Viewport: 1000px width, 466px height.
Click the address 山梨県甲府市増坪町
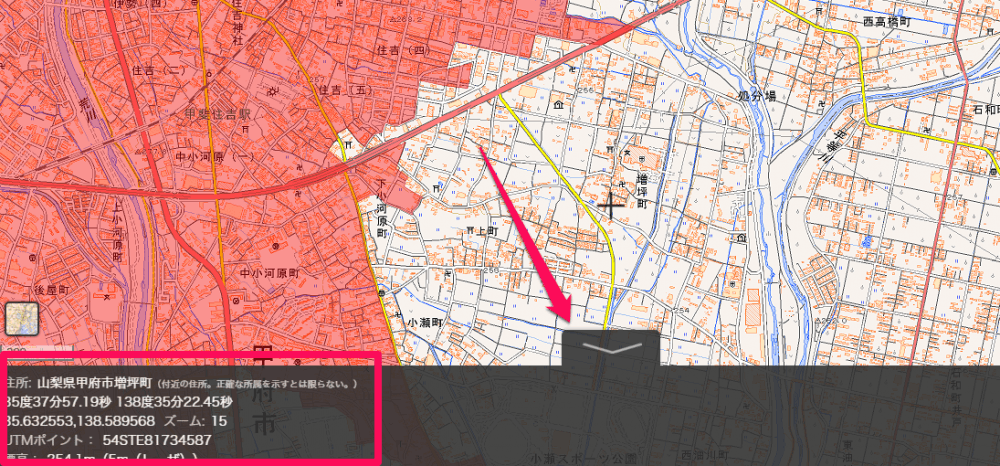(94, 384)
